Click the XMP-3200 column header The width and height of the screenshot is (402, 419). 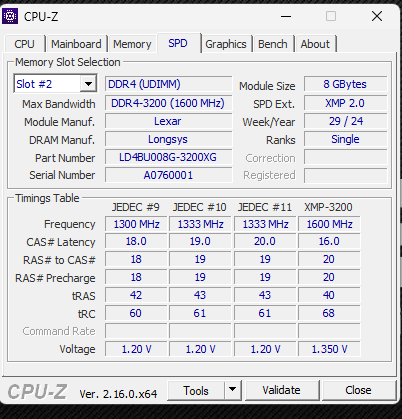pos(328,207)
